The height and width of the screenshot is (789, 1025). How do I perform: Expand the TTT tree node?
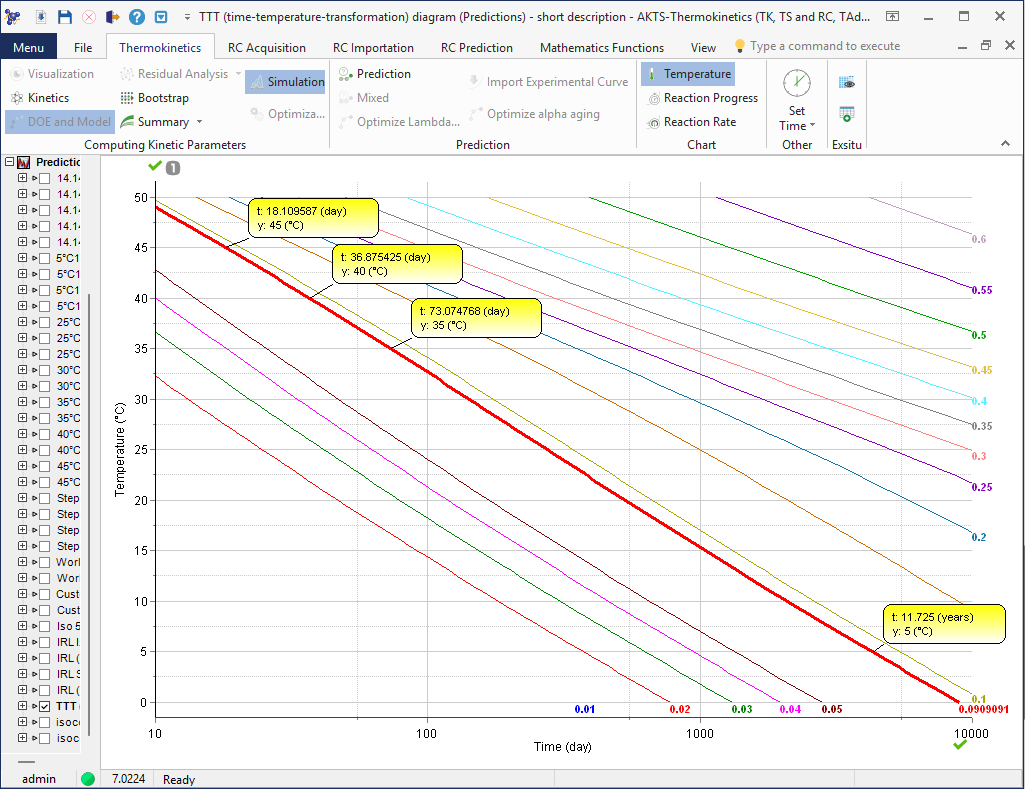click(x=22, y=706)
